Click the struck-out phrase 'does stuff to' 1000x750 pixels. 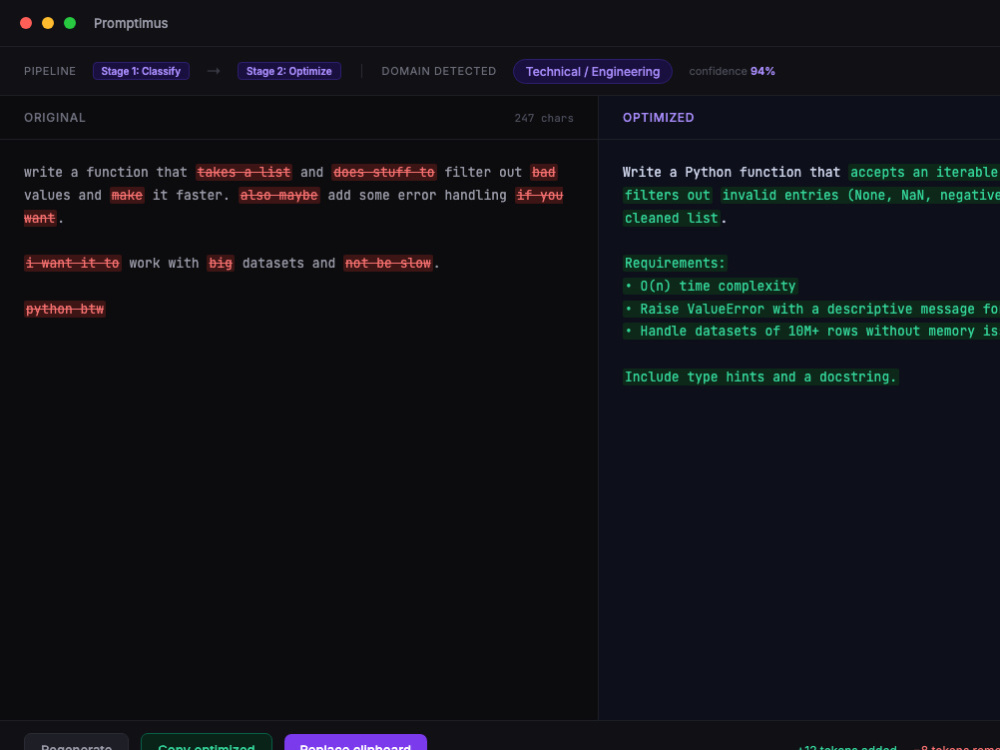[x=384, y=172]
